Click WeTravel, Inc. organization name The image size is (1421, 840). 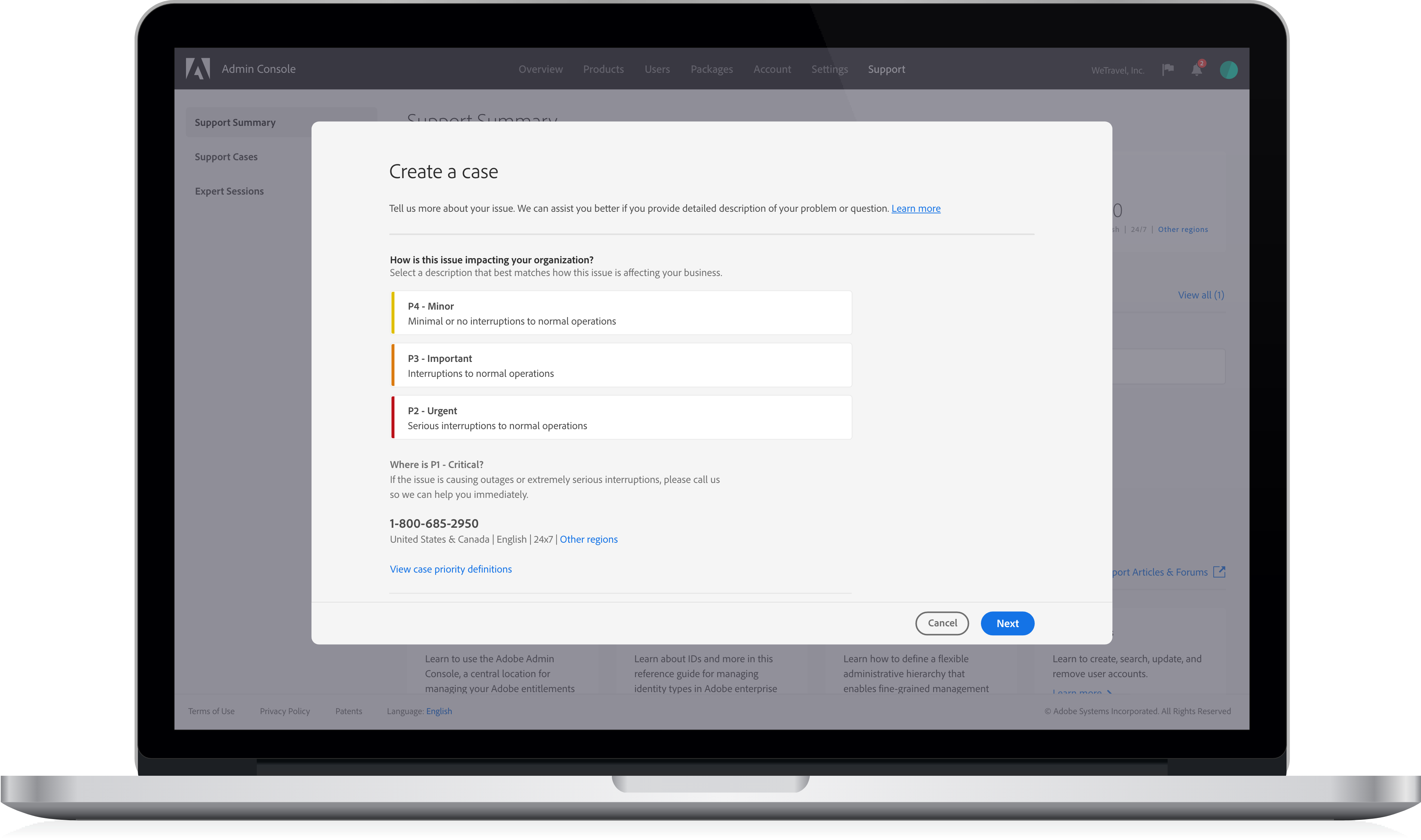1118,71
